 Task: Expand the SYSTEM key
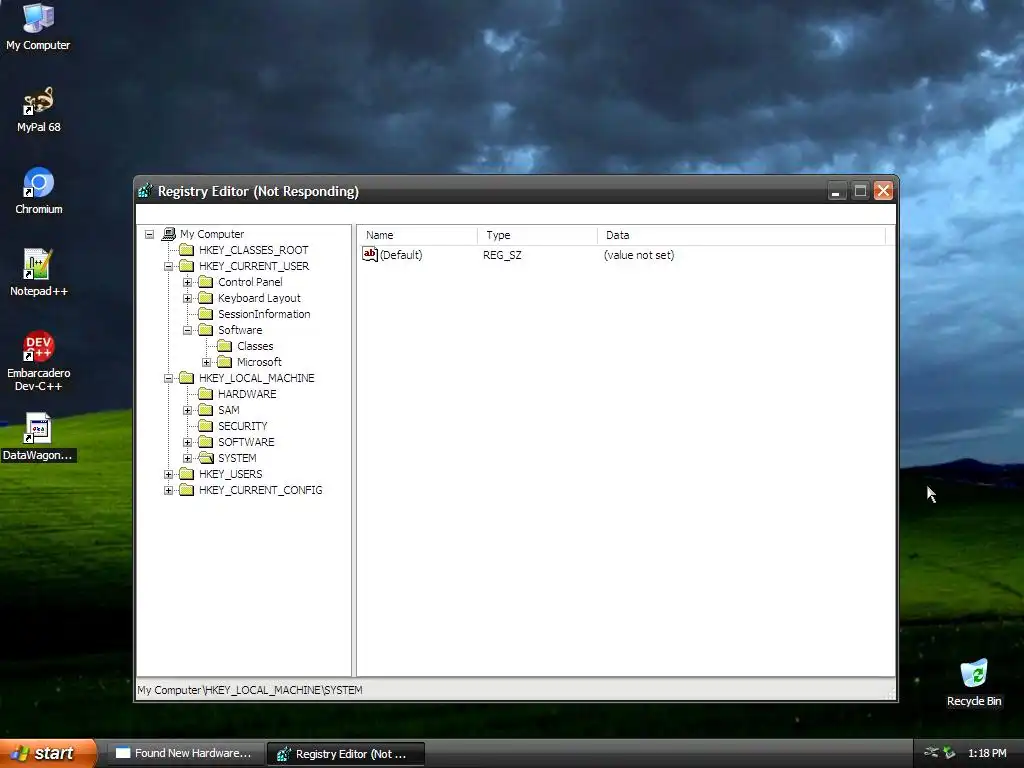(x=187, y=458)
